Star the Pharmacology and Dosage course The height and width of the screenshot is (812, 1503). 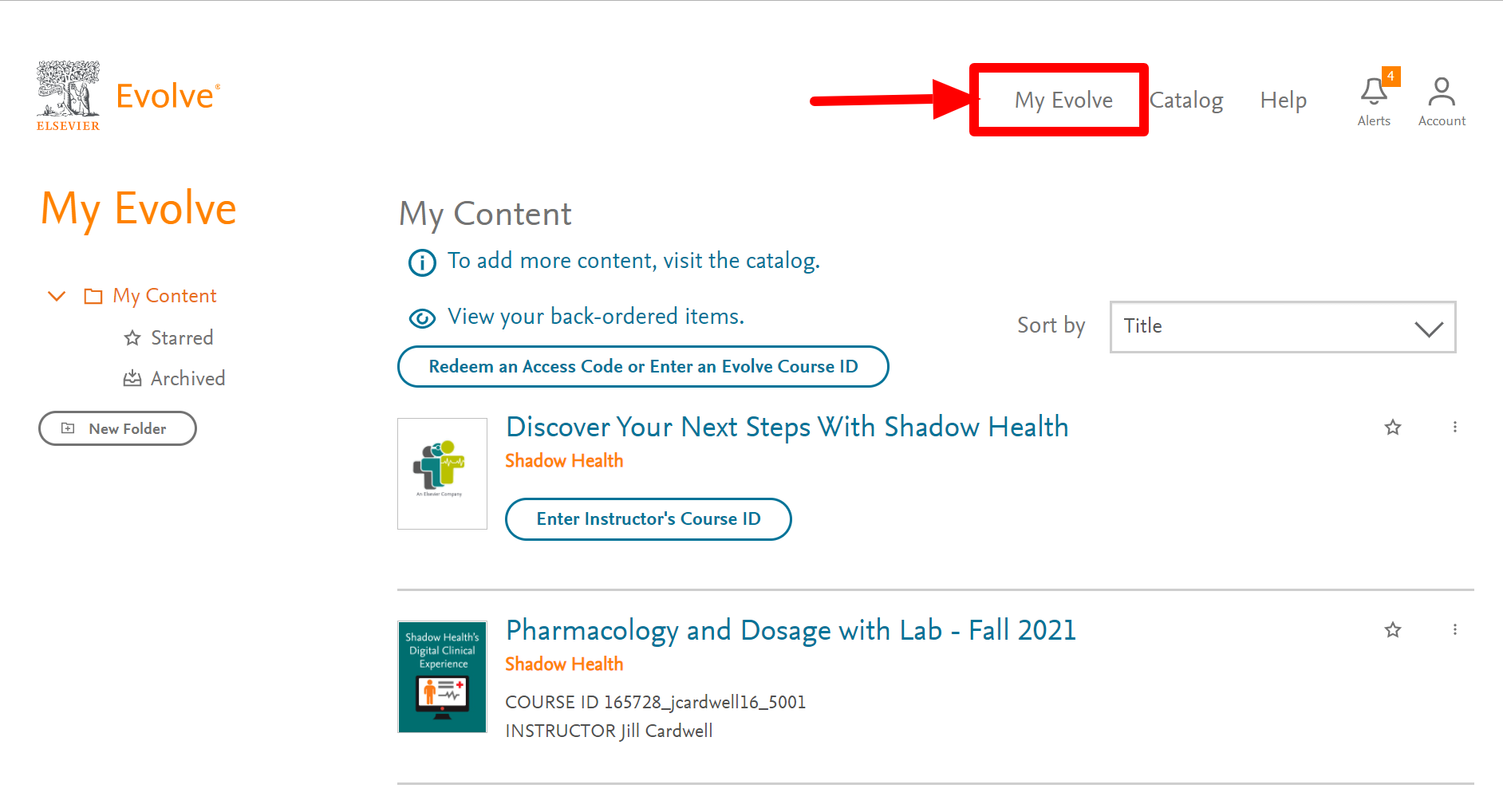[x=1393, y=630]
